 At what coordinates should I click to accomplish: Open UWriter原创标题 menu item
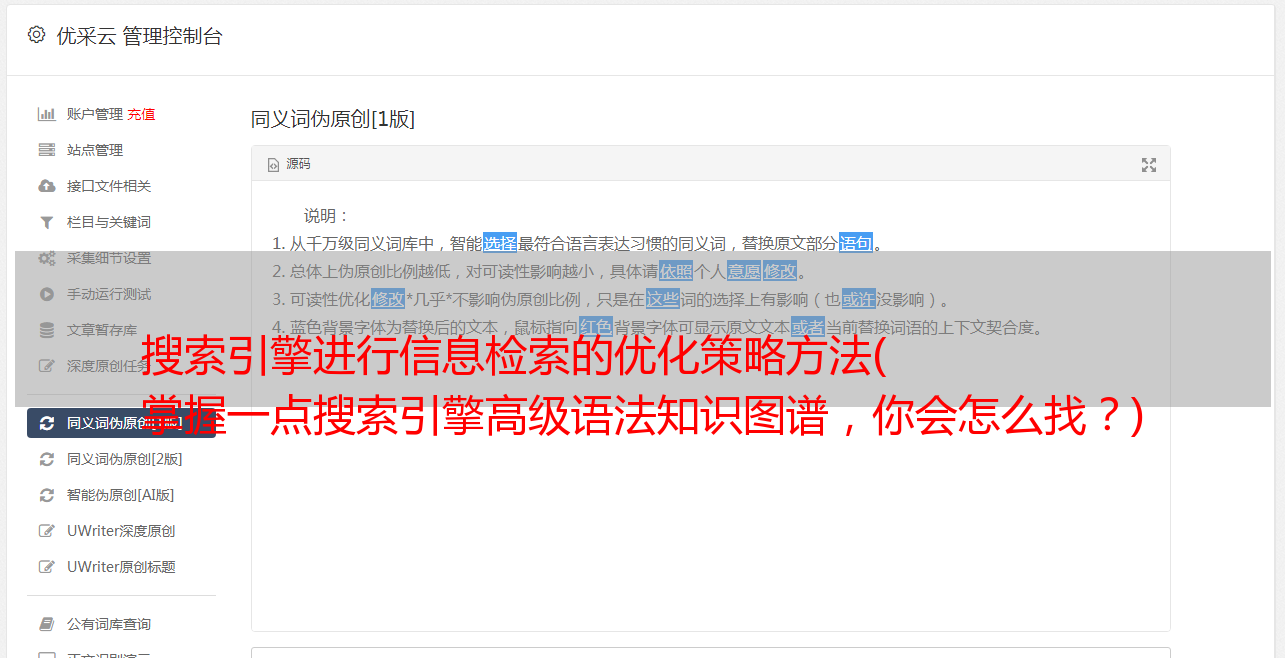click(x=121, y=567)
